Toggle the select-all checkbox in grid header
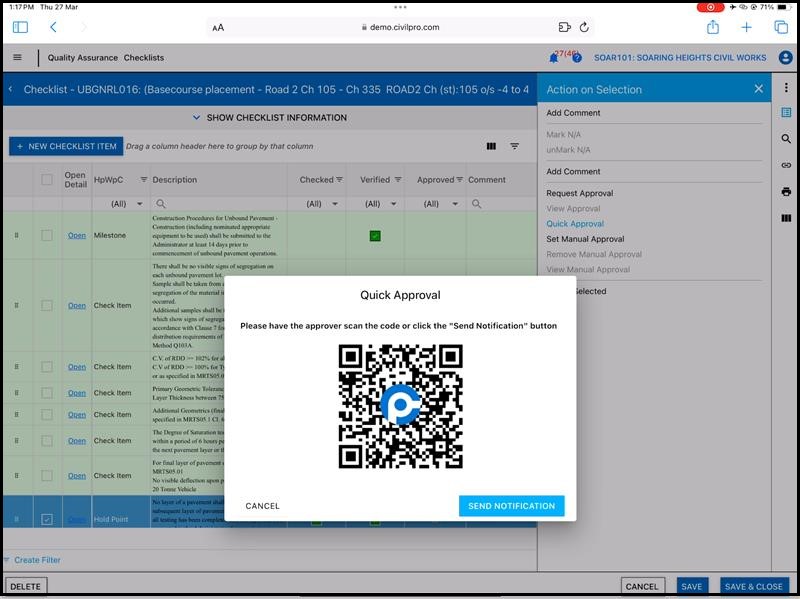Screen dimensions: 800x599 pos(47,180)
